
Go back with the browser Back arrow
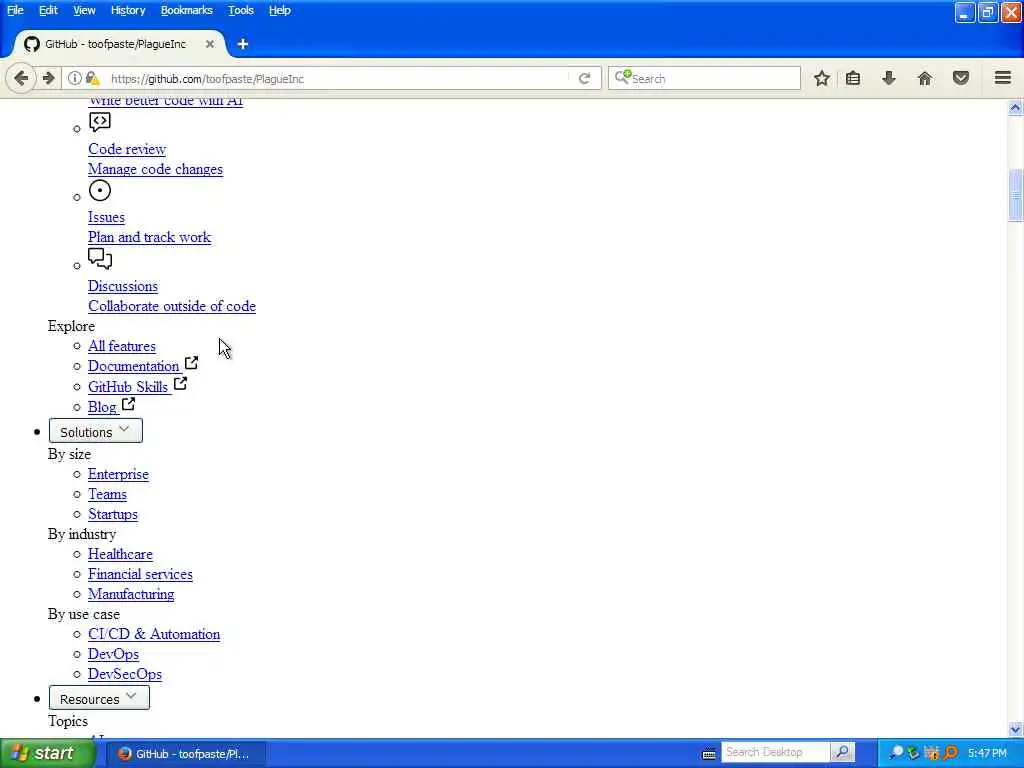click(x=21, y=78)
